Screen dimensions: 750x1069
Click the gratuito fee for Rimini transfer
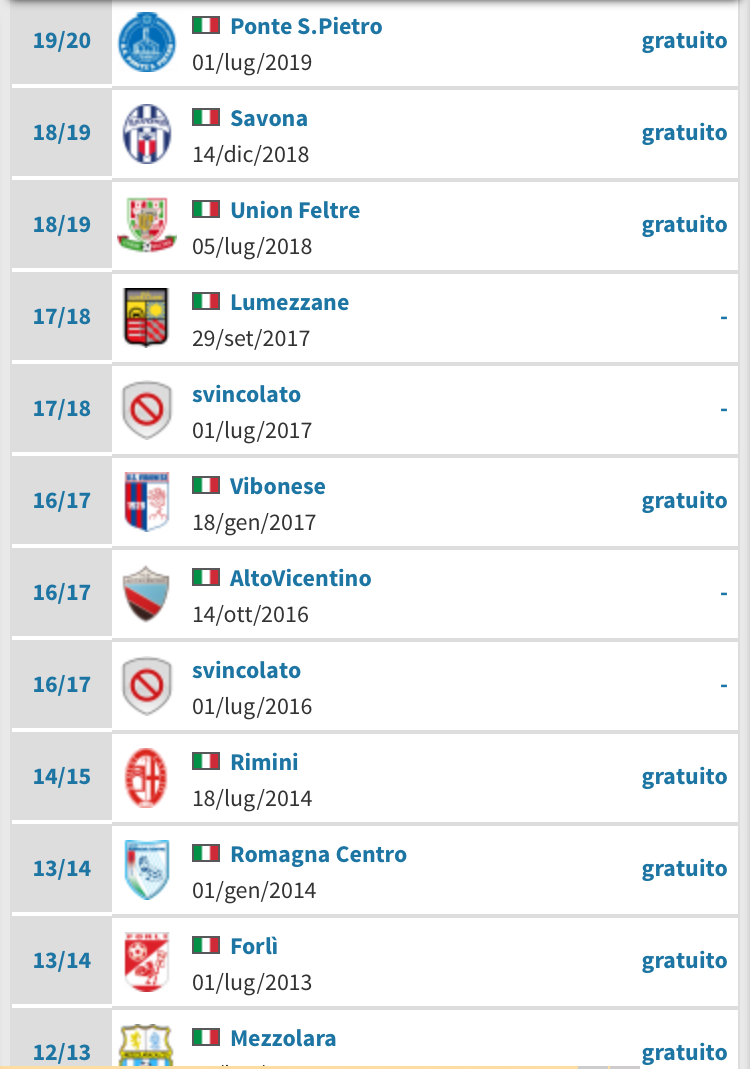684,777
